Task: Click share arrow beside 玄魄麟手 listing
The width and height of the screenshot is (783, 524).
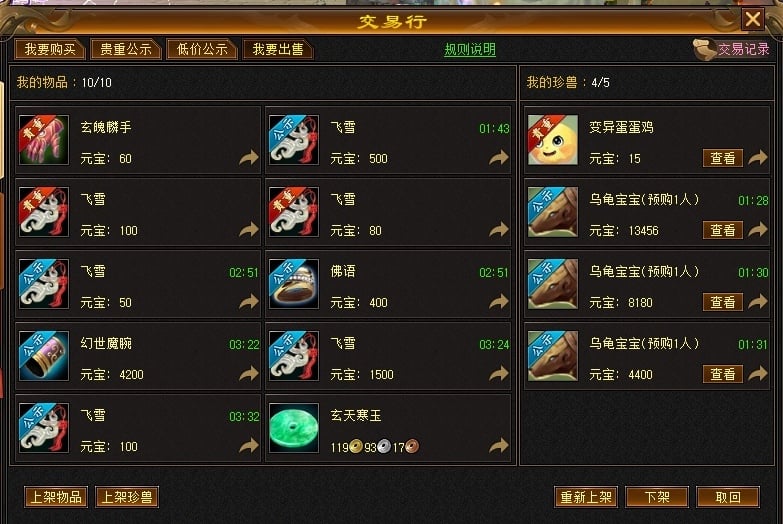Action: pos(249,157)
